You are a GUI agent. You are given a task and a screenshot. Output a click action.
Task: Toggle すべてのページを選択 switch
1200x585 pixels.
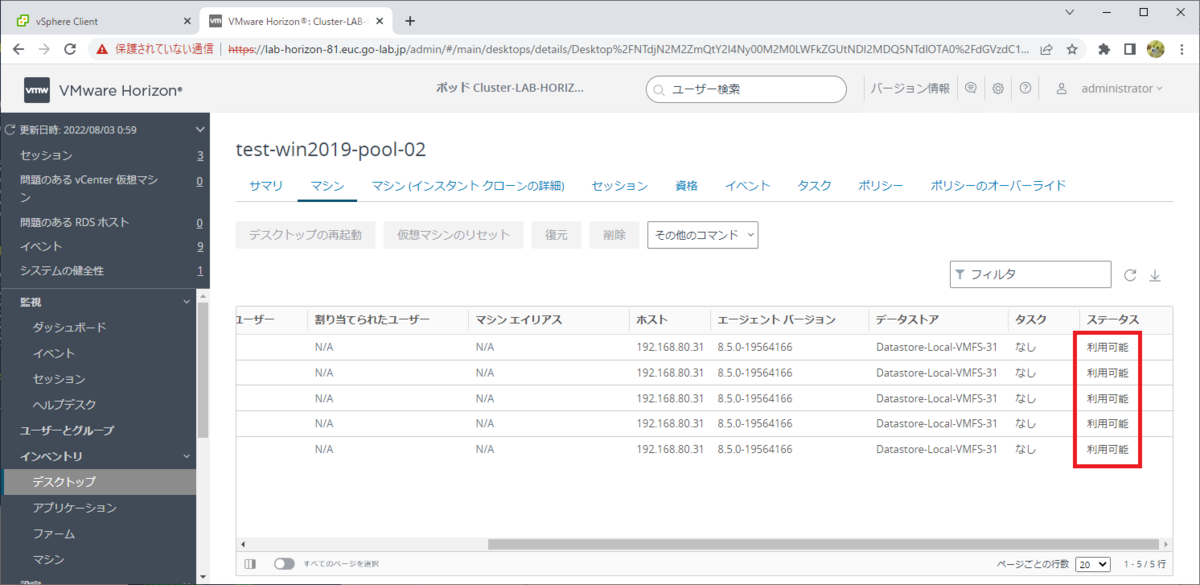(284, 564)
